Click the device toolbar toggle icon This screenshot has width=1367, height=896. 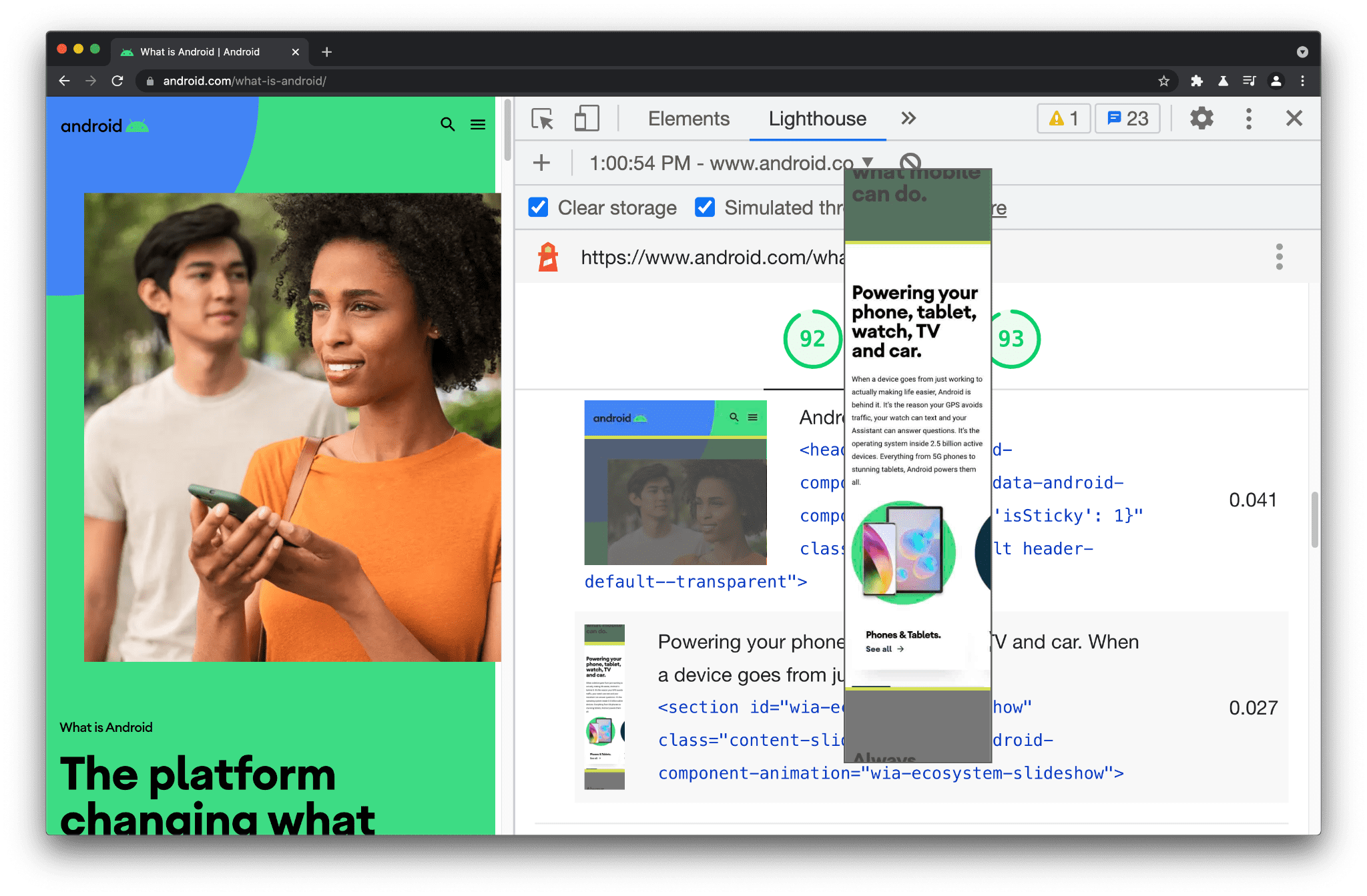pos(585,119)
